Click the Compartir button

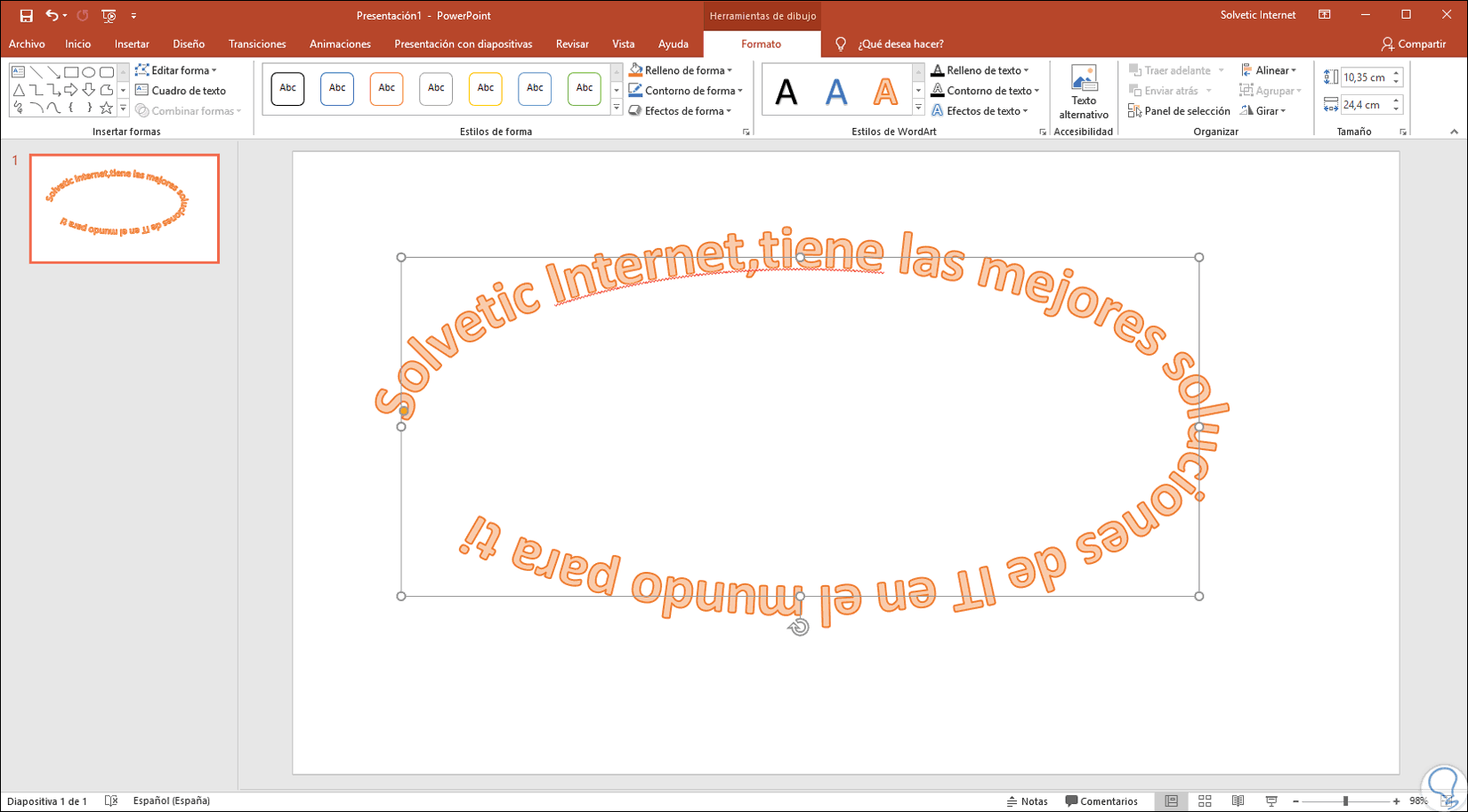(x=1414, y=44)
